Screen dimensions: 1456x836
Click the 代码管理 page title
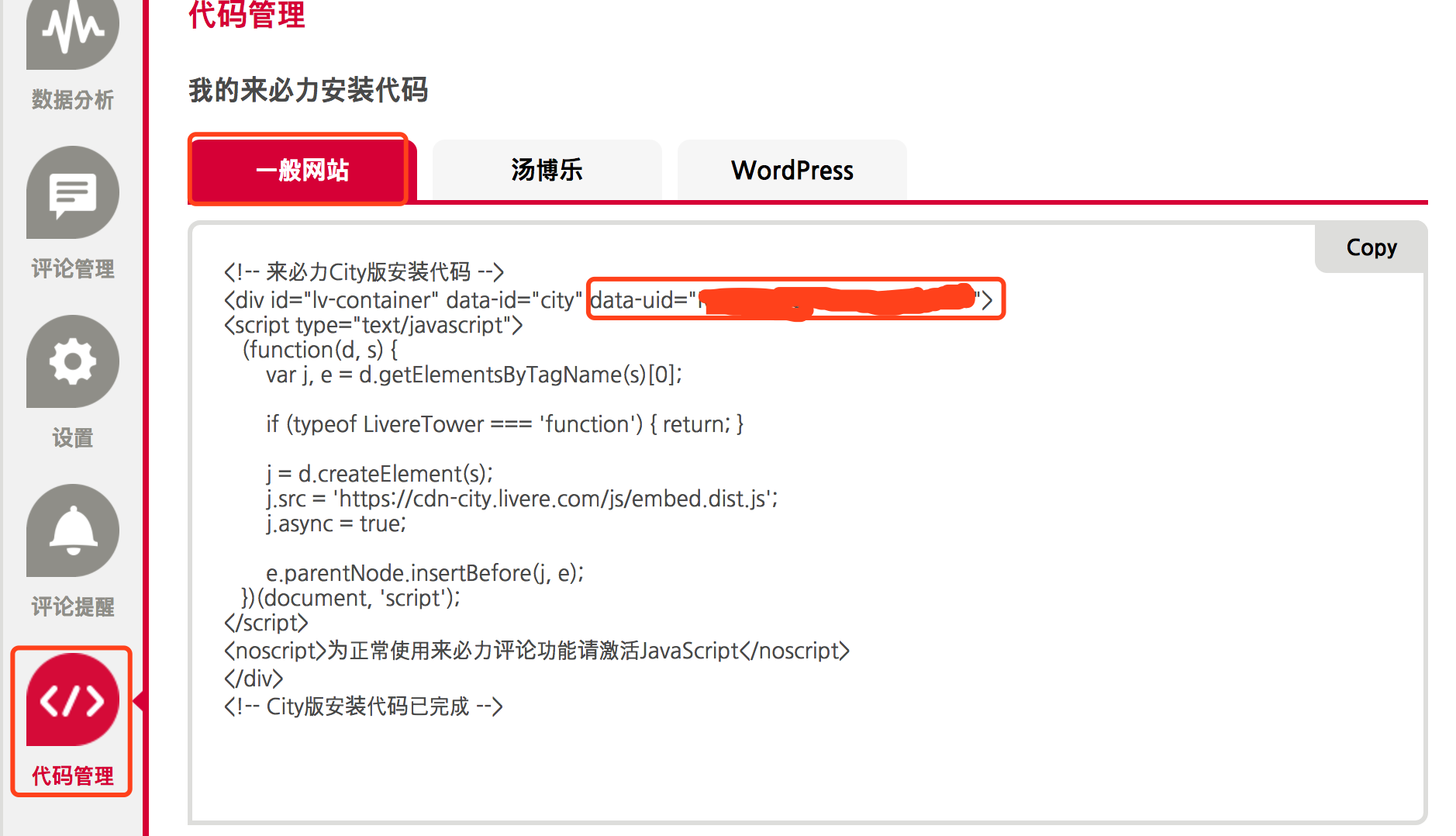click(x=247, y=15)
